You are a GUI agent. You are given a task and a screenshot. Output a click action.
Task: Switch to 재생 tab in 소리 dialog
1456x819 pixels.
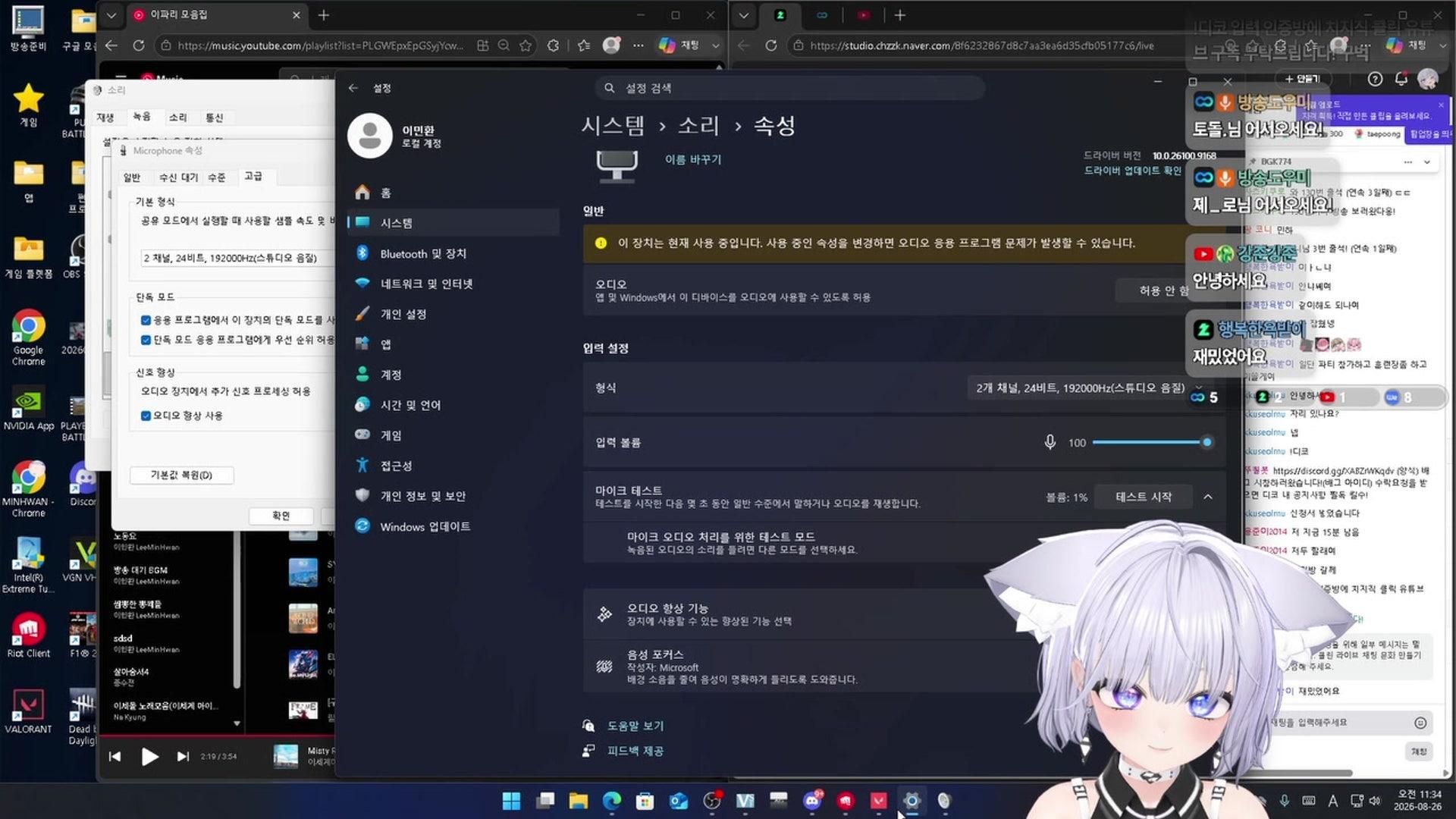coord(105,118)
